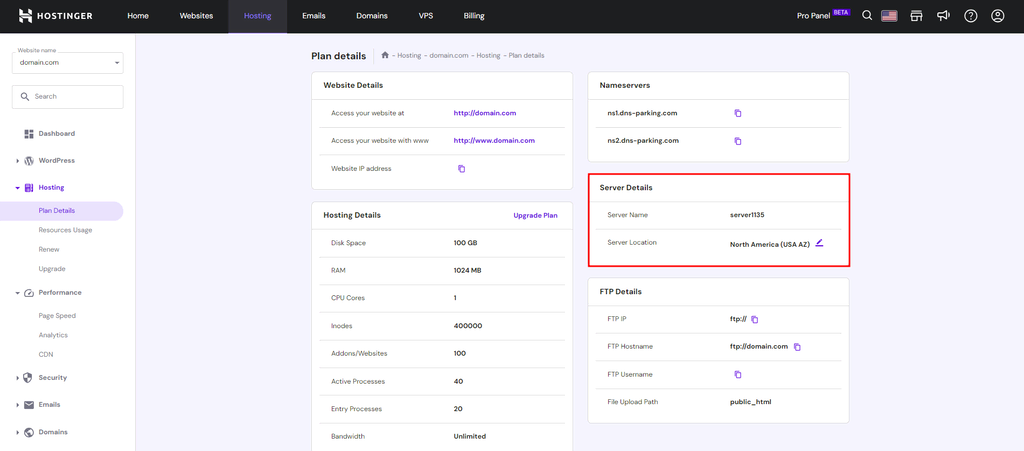Click the Security shield icon
This screenshot has height=451, width=1024.
[29, 378]
